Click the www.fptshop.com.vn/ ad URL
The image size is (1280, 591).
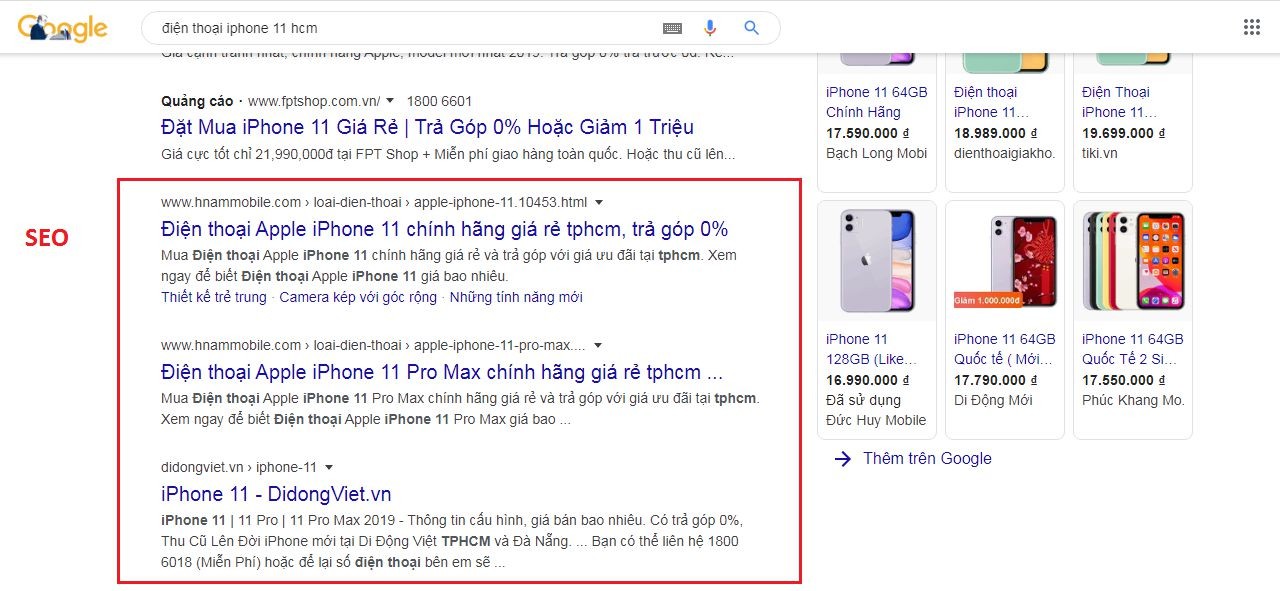[x=314, y=101]
